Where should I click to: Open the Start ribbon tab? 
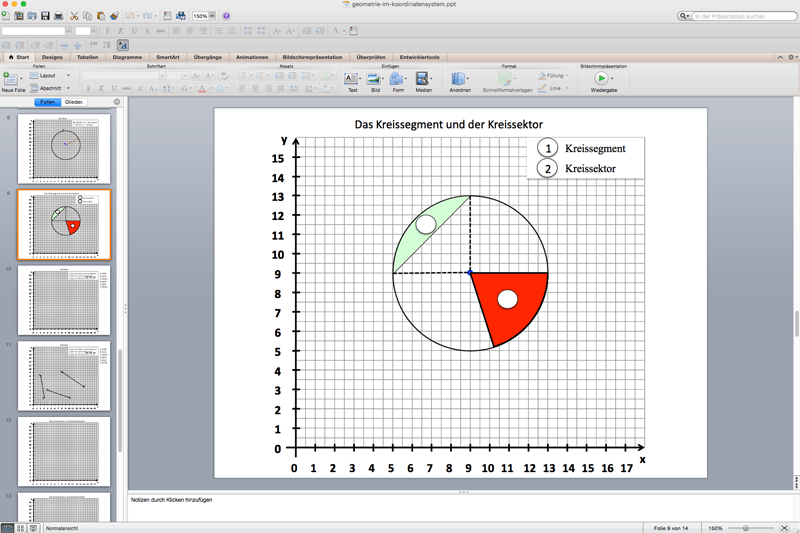(19, 57)
